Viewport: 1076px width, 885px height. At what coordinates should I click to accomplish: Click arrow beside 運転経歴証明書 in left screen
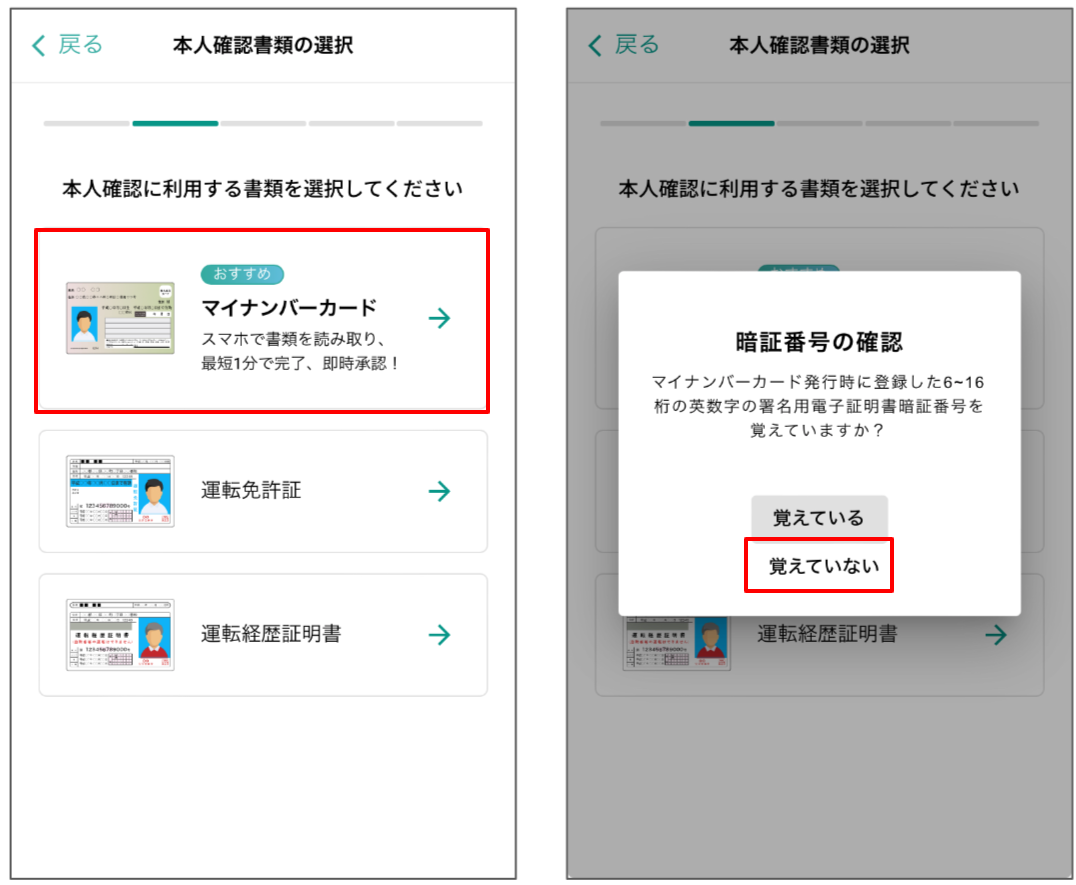439,635
